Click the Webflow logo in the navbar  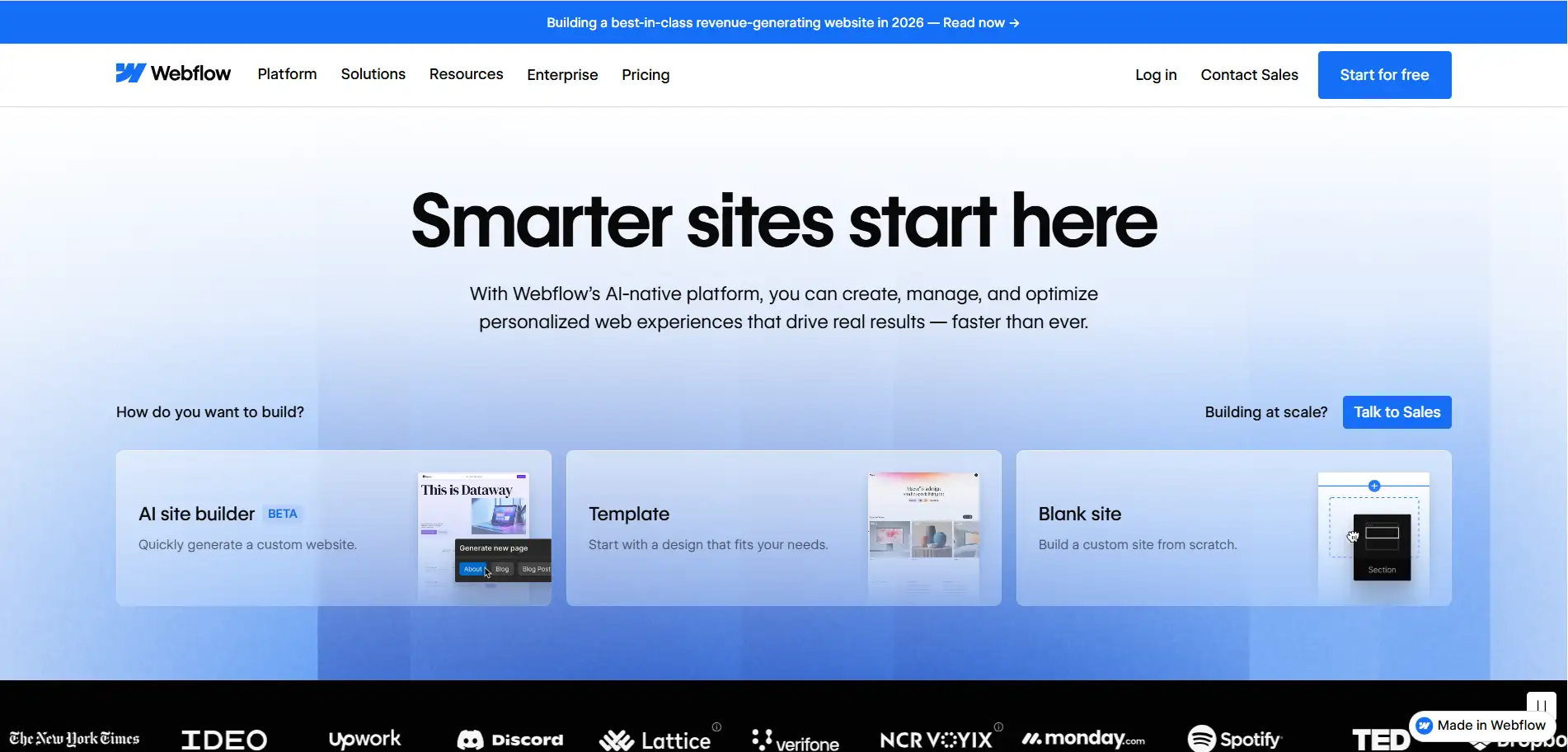(172, 73)
